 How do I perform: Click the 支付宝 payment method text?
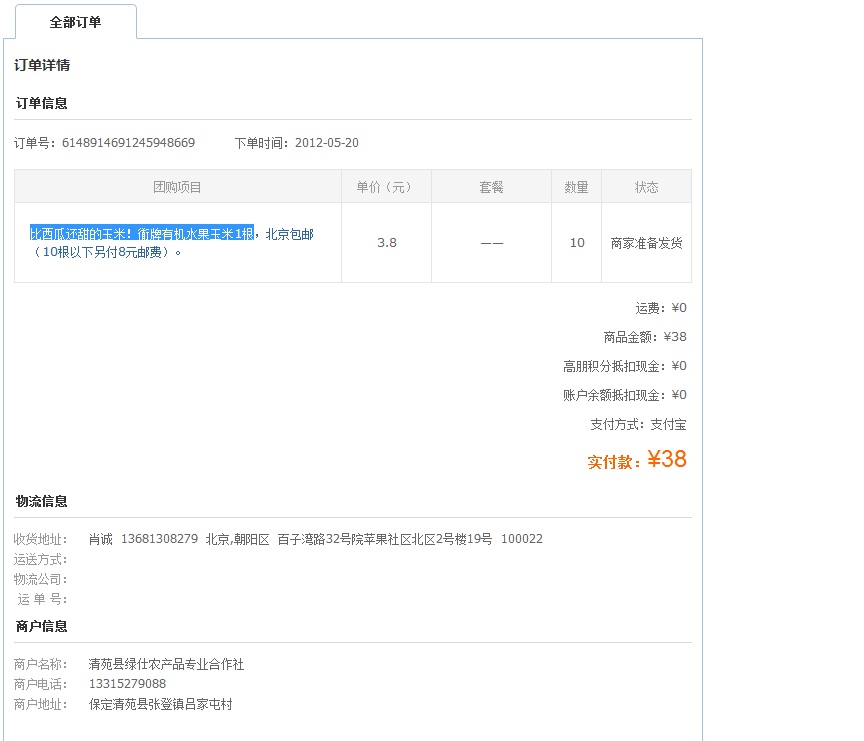click(668, 424)
